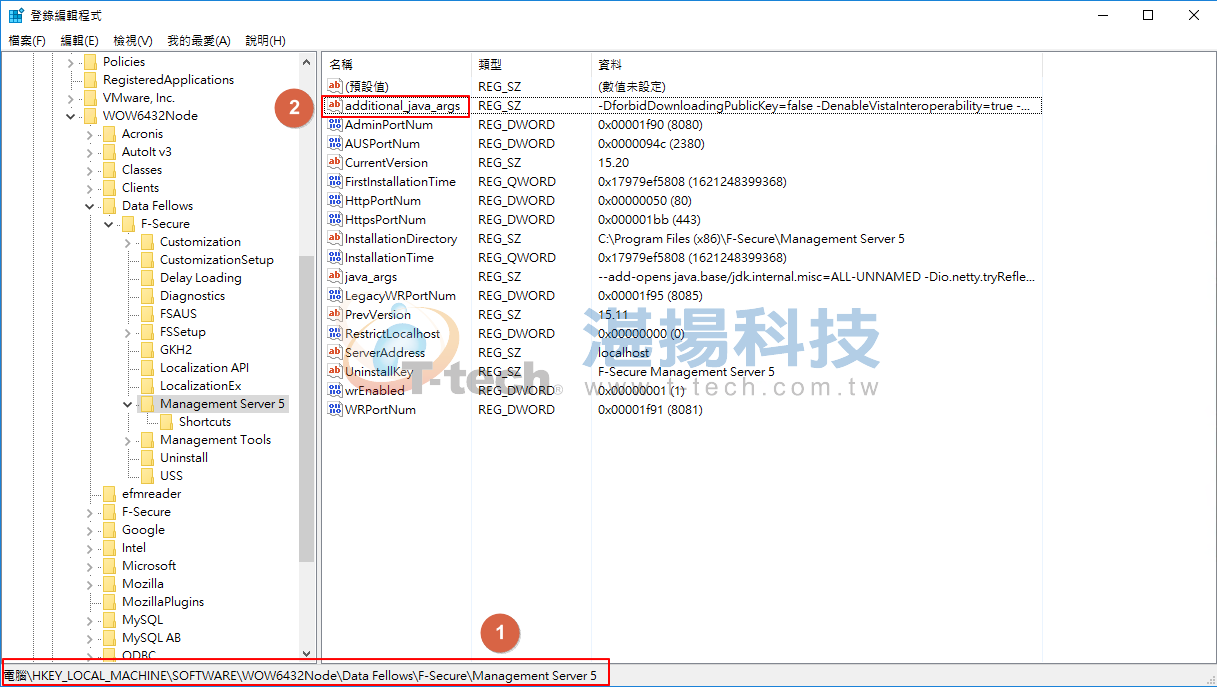This screenshot has height=687, width=1217.
Task: Select the CustomizationSetup key in the tree
Action: point(217,260)
